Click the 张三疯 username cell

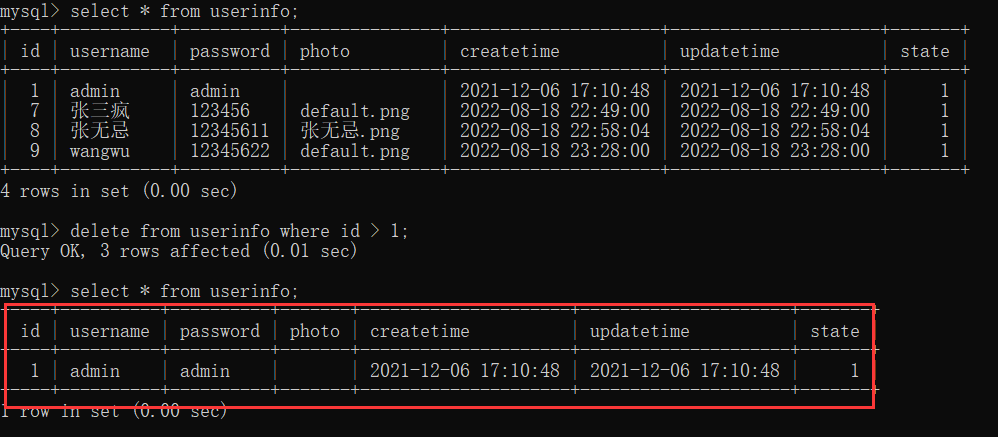point(100,111)
